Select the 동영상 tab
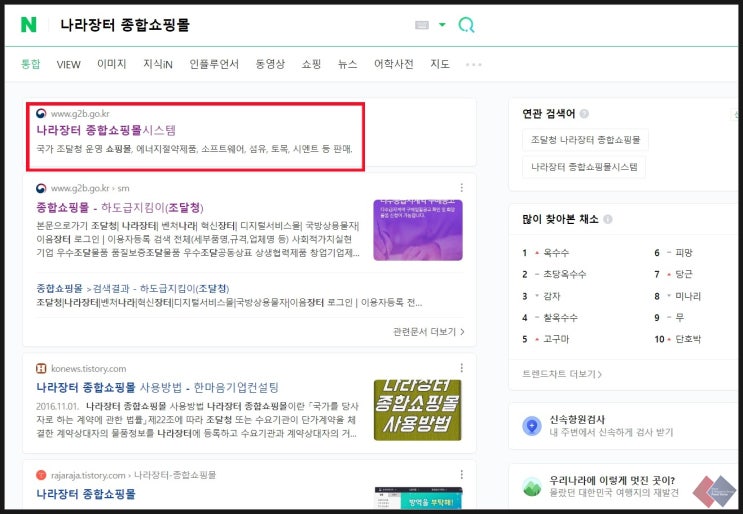Viewport: 743px width, 514px height. [x=270, y=64]
